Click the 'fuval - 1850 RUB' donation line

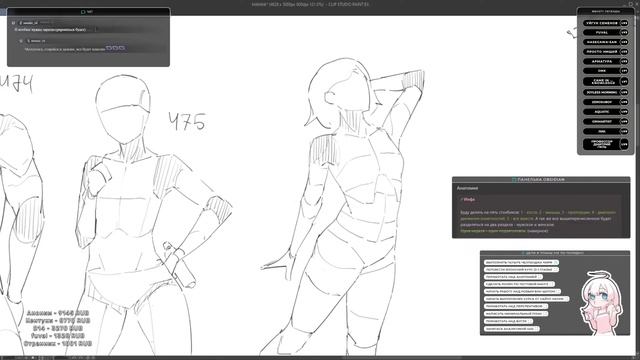[x=58, y=336]
